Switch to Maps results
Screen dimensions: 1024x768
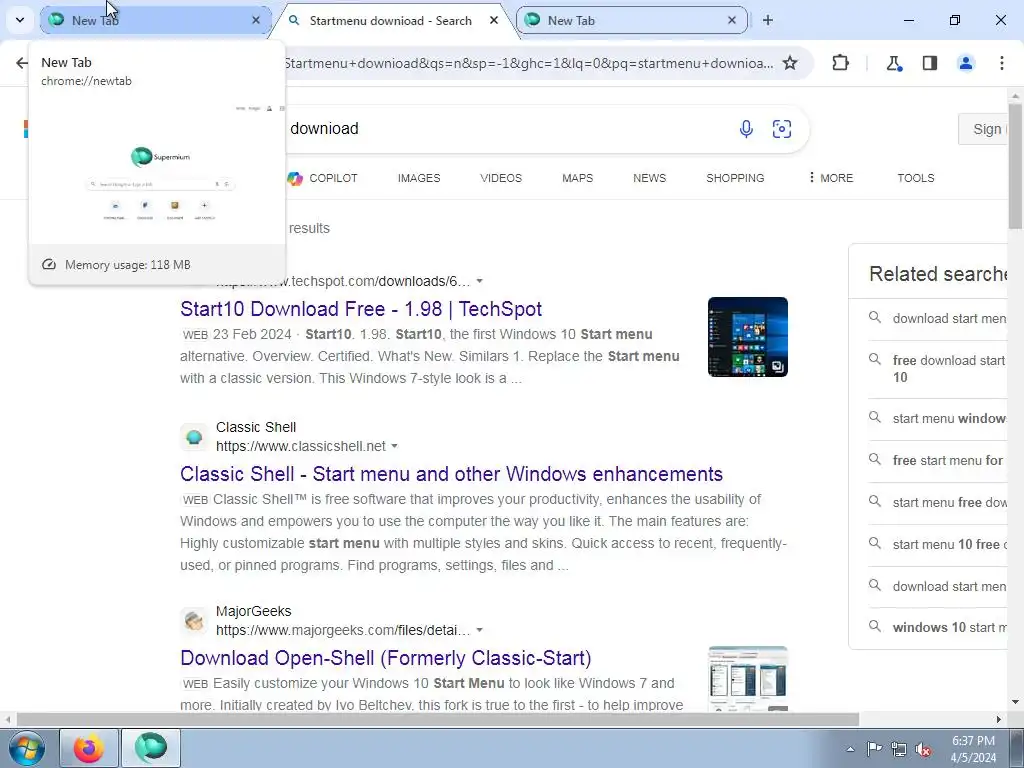(577, 178)
